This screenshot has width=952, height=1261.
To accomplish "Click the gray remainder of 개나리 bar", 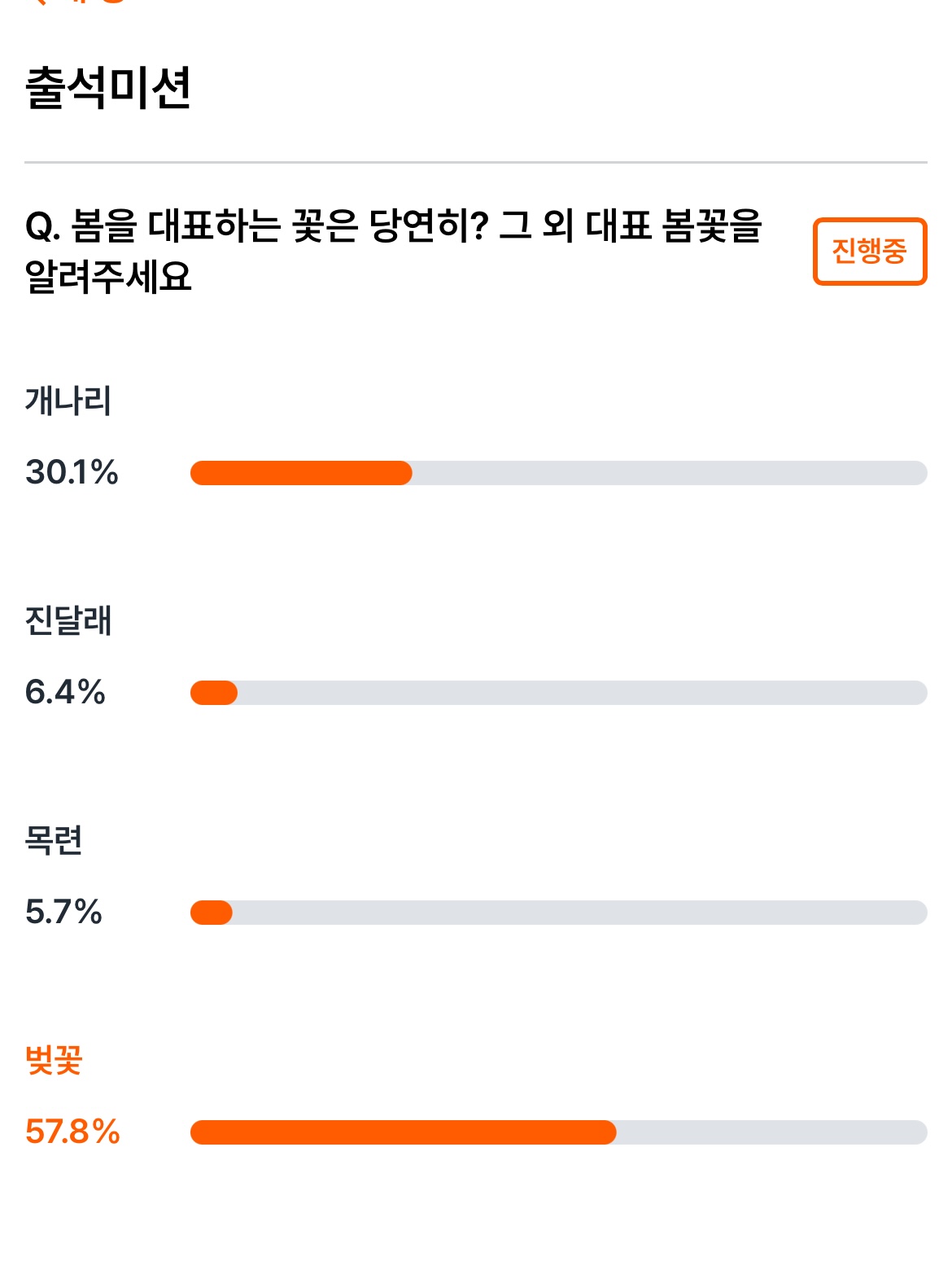I will [x=670, y=473].
